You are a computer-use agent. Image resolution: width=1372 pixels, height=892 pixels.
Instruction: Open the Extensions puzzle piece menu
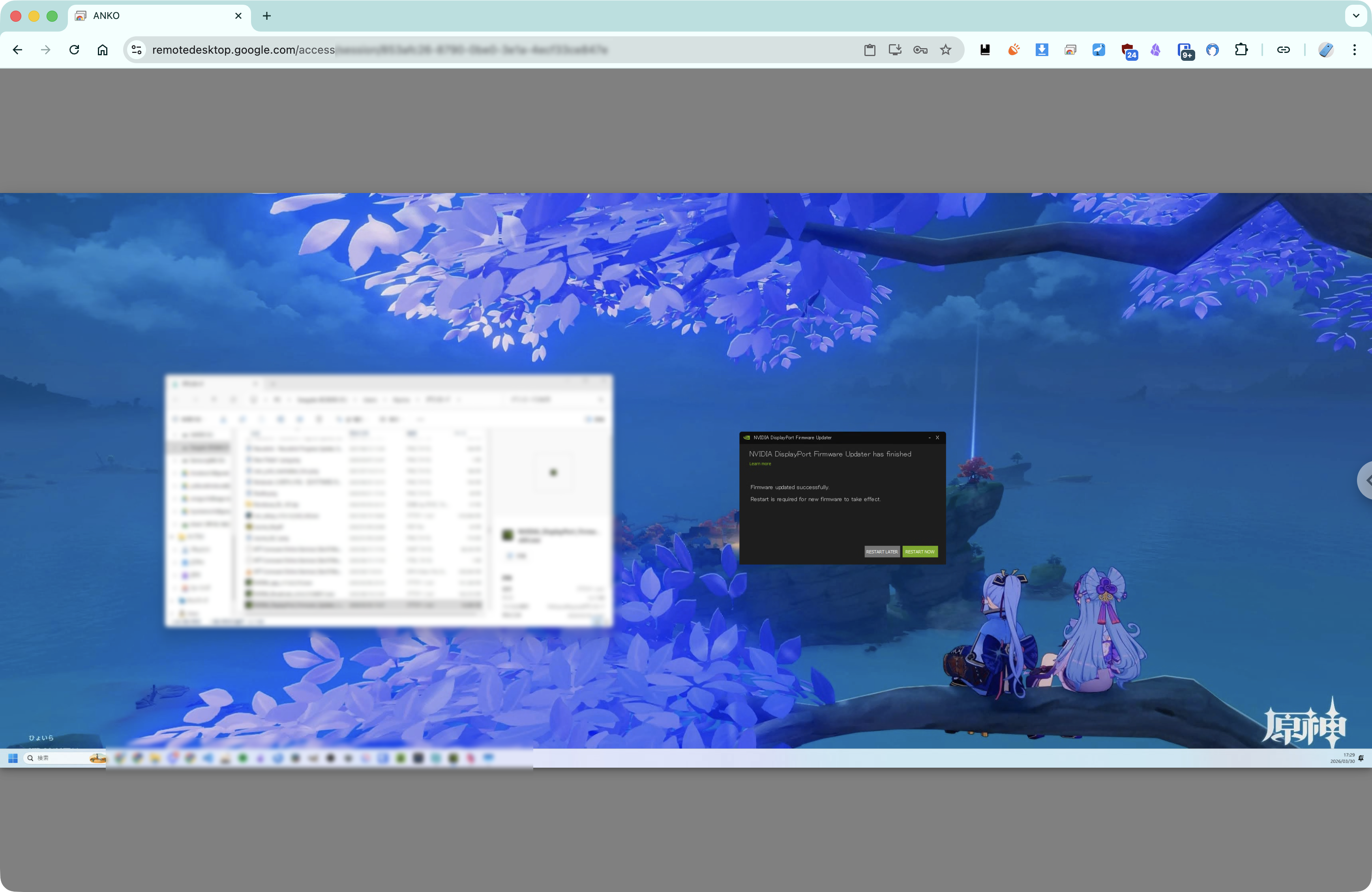click(1241, 50)
